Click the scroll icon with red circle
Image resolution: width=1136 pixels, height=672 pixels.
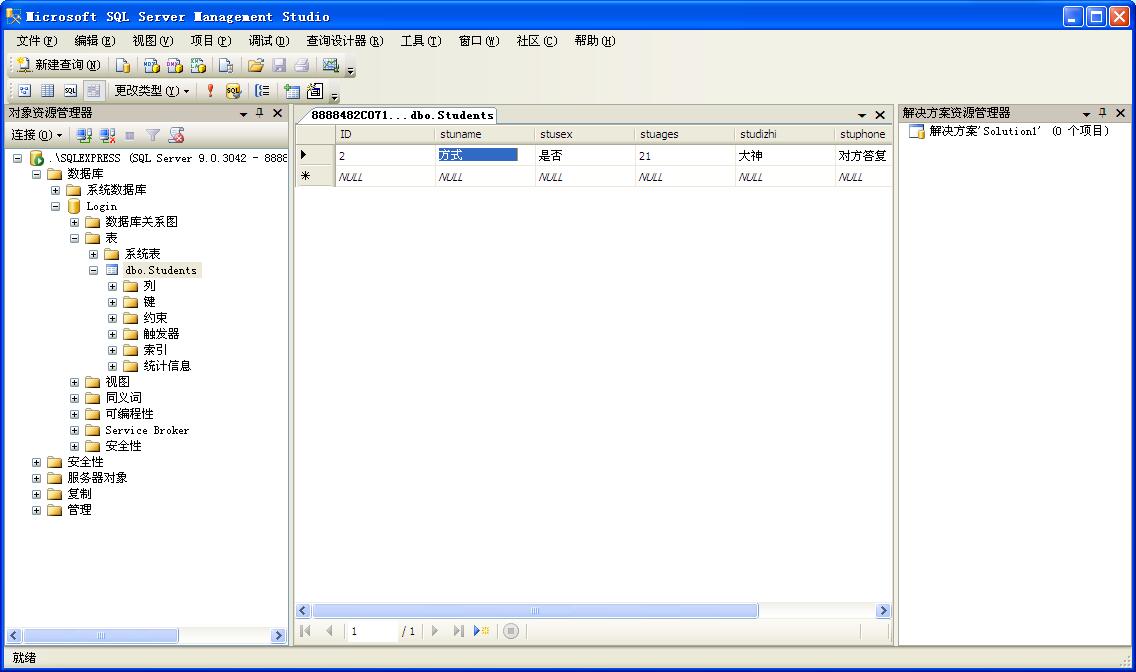[x=176, y=135]
